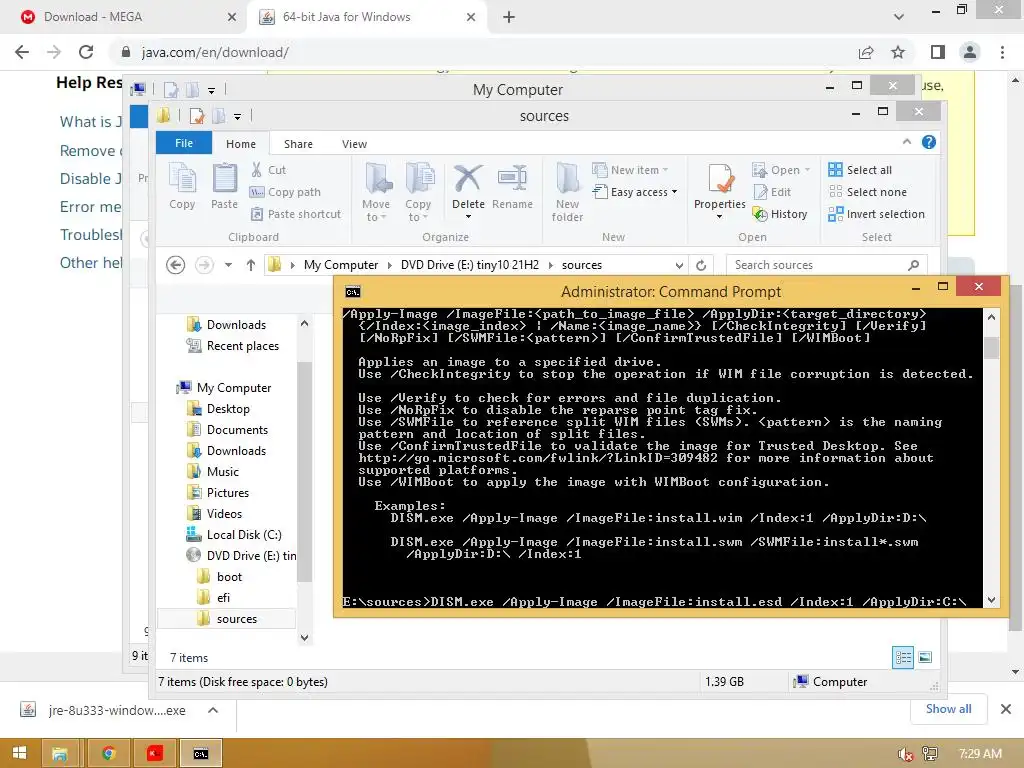Switch to the Share ribbon tab
Image resolution: width=1024 pixels, height=768 pixels.
click(298, 144)
